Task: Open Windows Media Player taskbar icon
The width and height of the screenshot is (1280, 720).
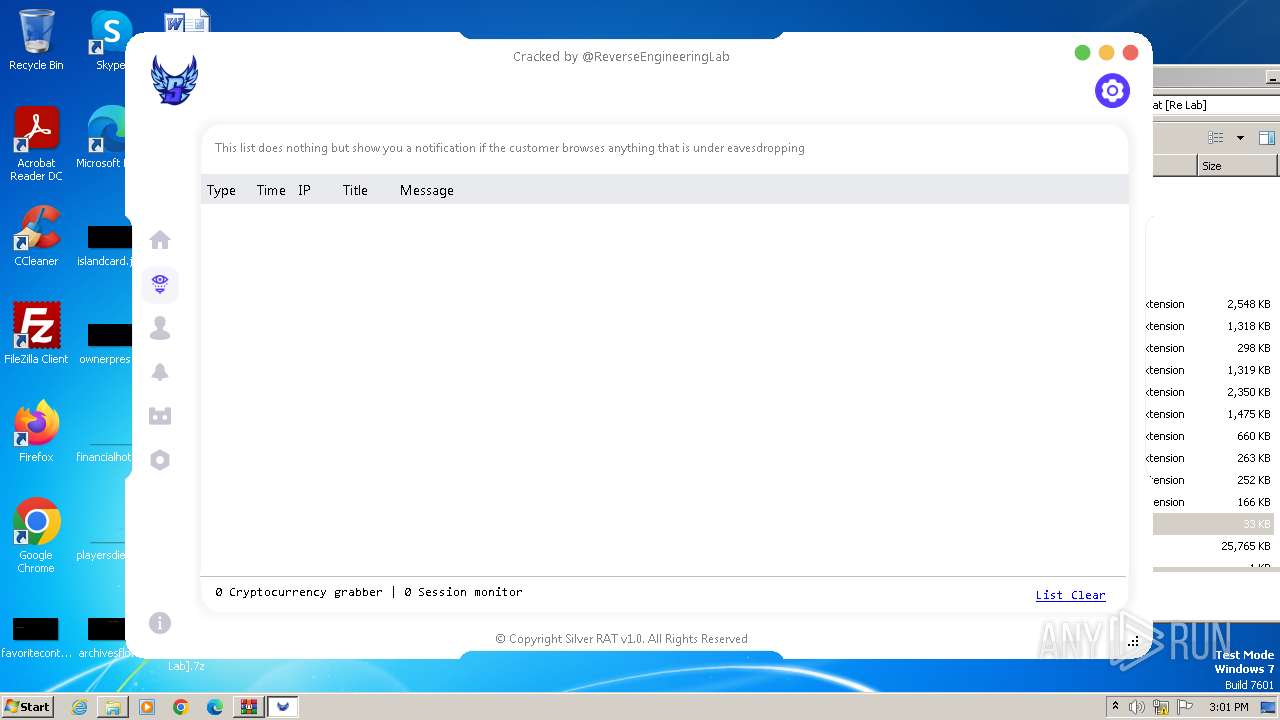Action: [147, 707]
